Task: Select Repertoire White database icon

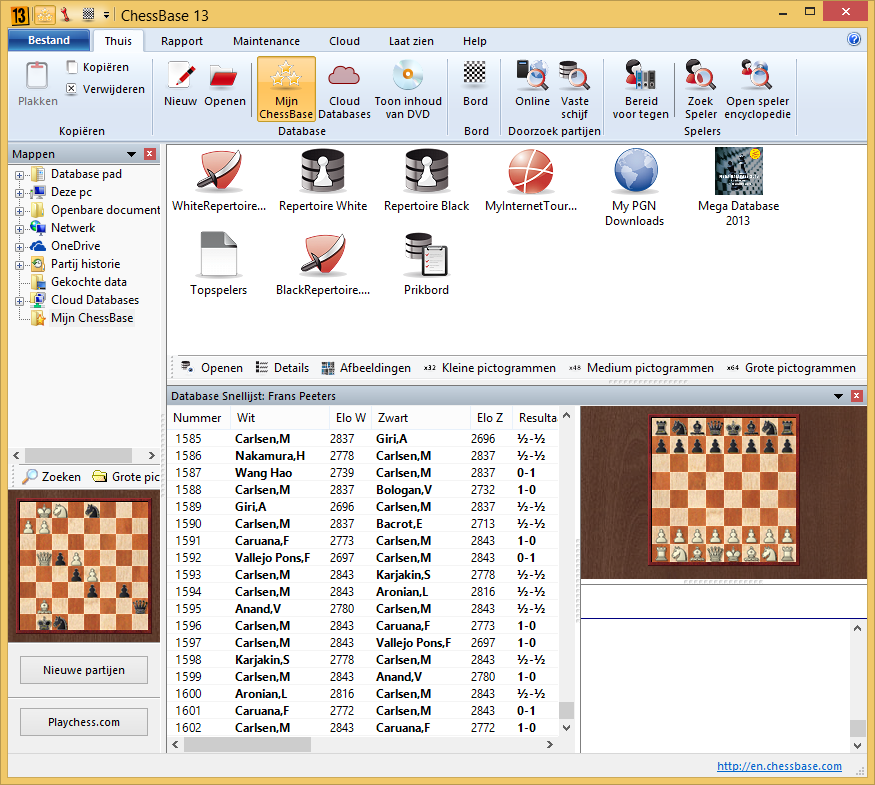Action: pos(323,171)
